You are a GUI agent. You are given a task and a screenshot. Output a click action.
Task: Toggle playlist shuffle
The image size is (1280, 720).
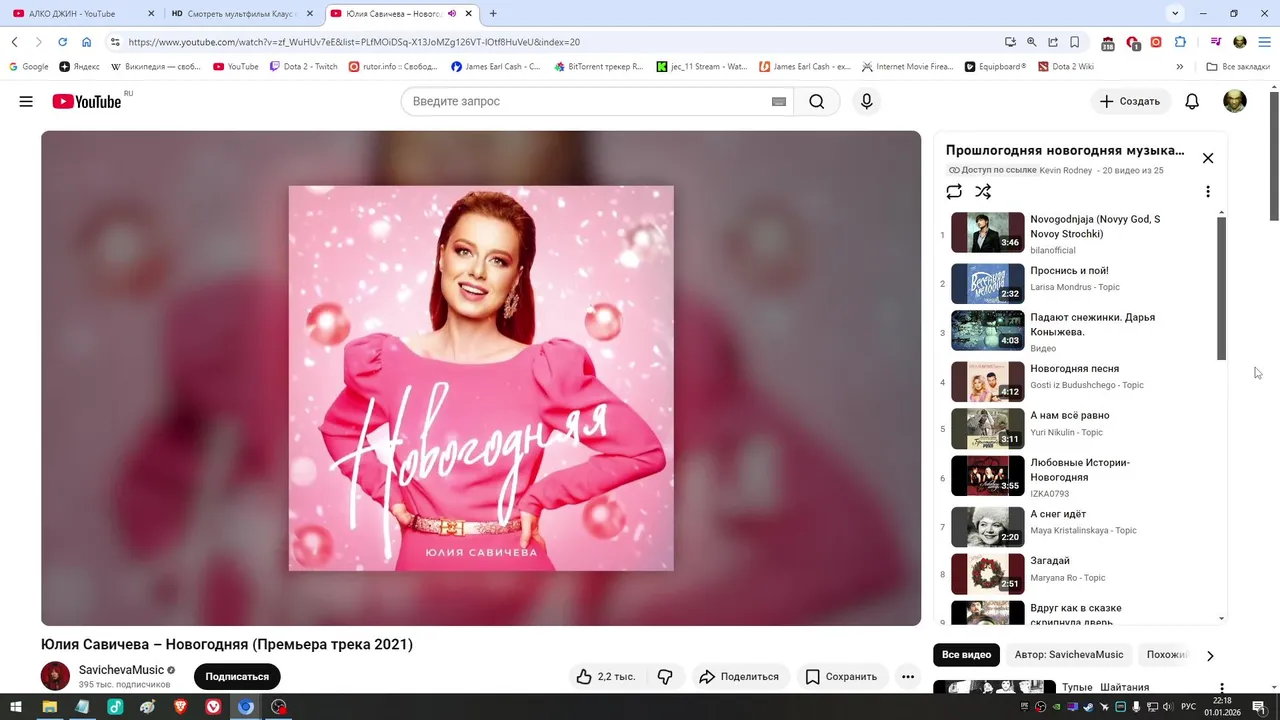point(983,191)
